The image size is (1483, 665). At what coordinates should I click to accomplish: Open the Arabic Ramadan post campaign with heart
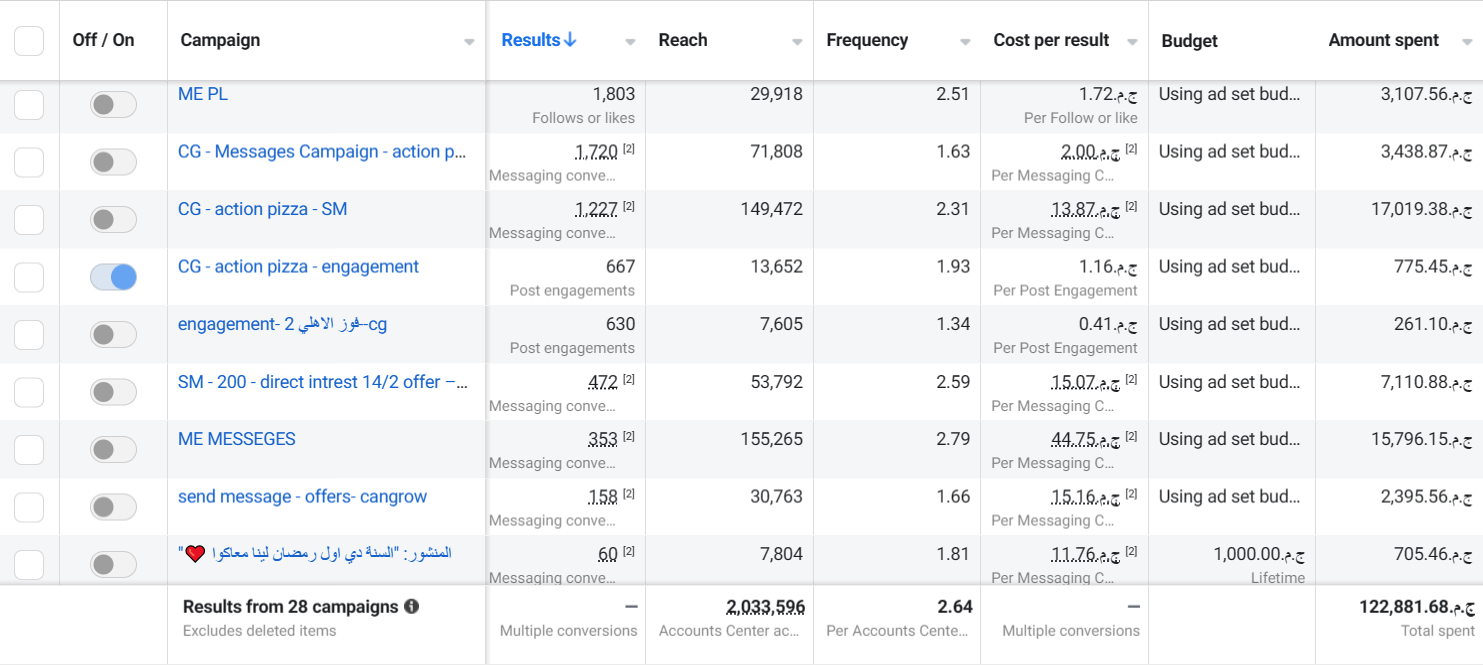[315, 553]
